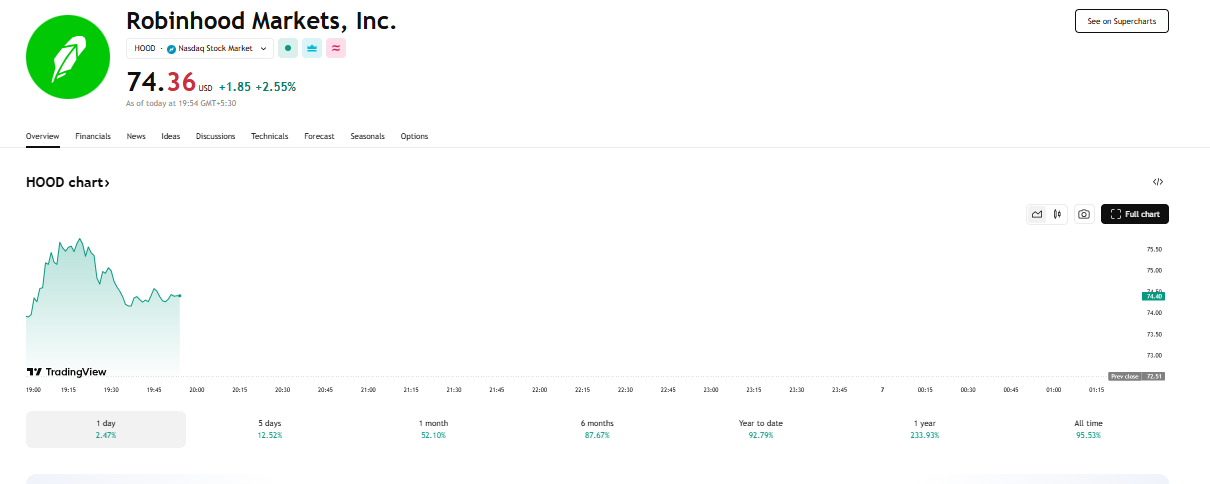This screenshot has width=1210, height=484.
Task: Go to the Options tab
Action: (414, 136)
